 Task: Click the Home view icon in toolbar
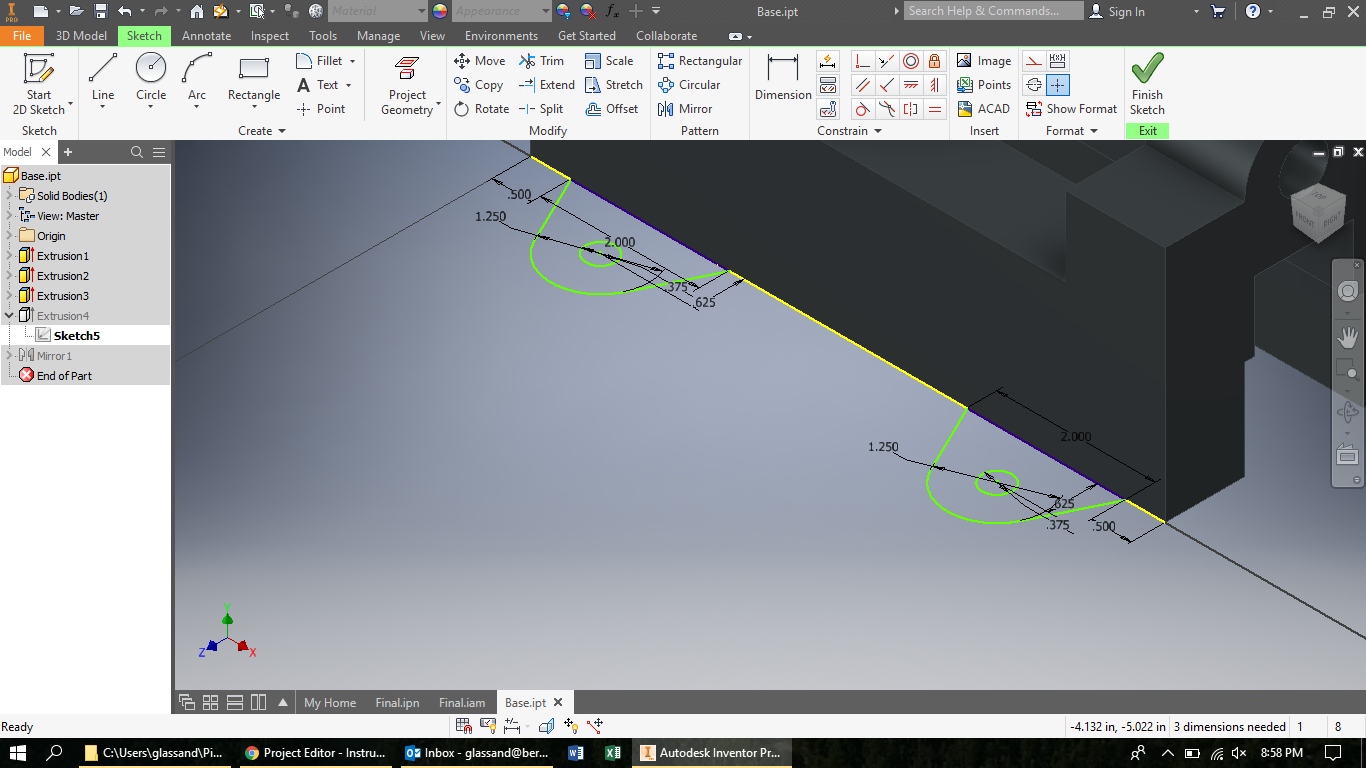pos(197,11)
